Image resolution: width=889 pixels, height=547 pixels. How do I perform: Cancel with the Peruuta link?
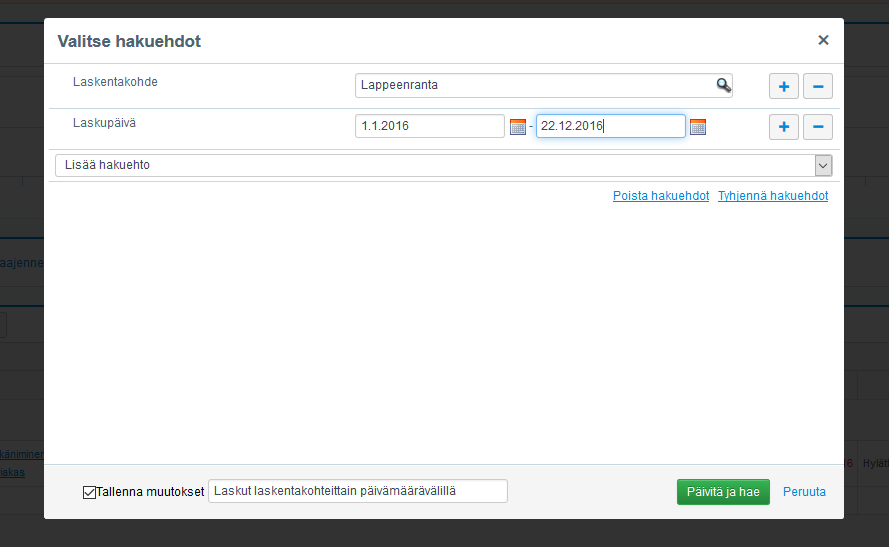(x=804, y=492)
